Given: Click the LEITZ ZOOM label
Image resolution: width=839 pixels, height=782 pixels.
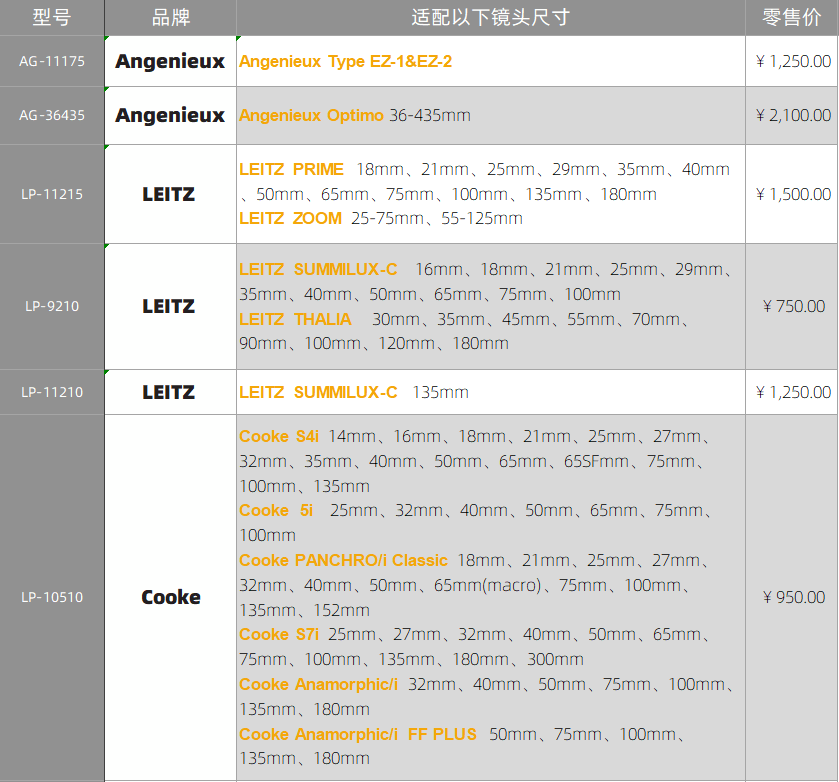Looking at the screenshot, I should point(290,218).
